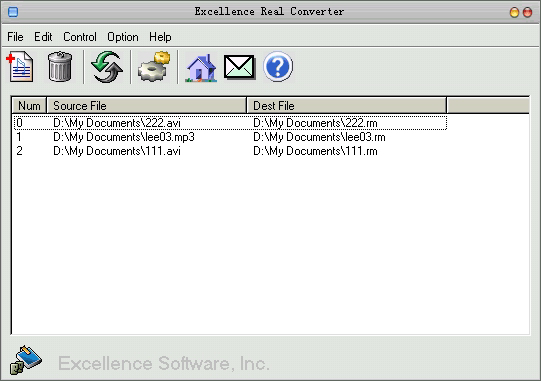
Task: Click row number 1 in list
Action: coord(19,137)
